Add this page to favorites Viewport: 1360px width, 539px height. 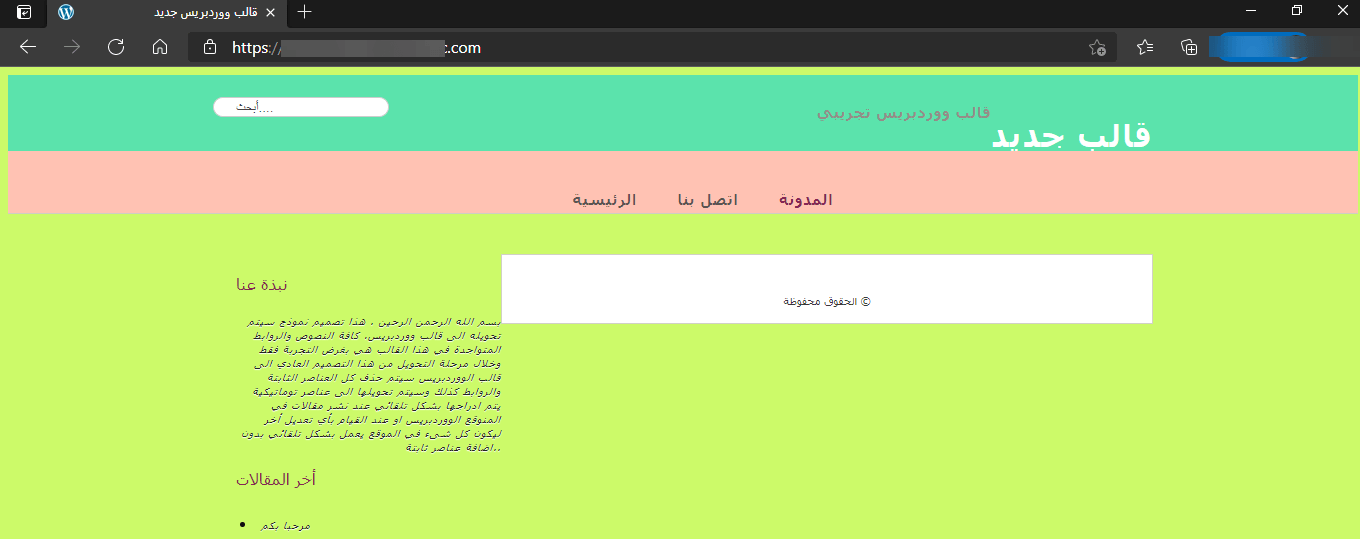click(x=1097, y=47)
